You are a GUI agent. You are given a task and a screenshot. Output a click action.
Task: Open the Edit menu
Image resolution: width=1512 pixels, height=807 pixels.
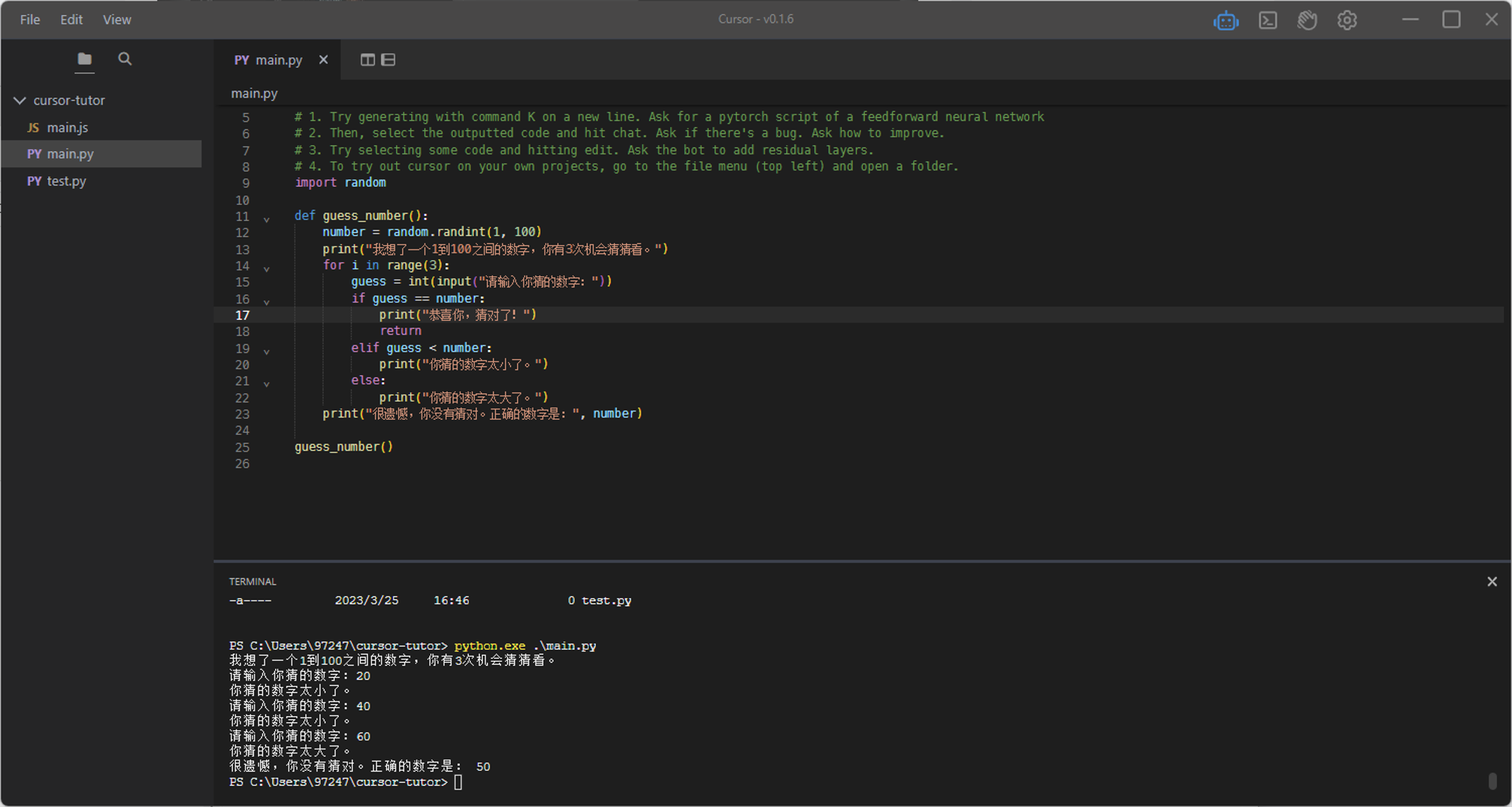click(x=71, y=20)
